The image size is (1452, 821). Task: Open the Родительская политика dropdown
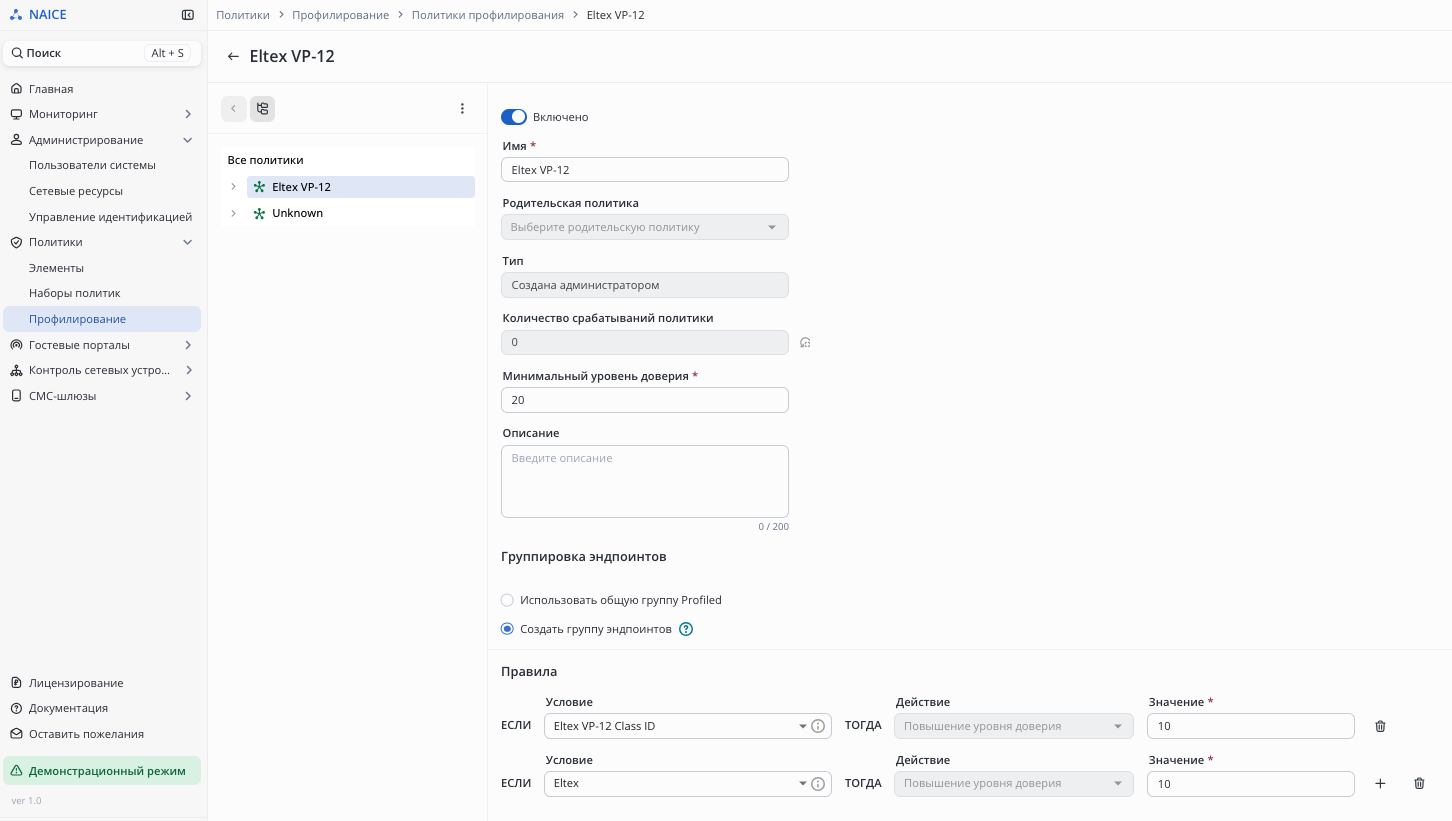tap(644, 228)
